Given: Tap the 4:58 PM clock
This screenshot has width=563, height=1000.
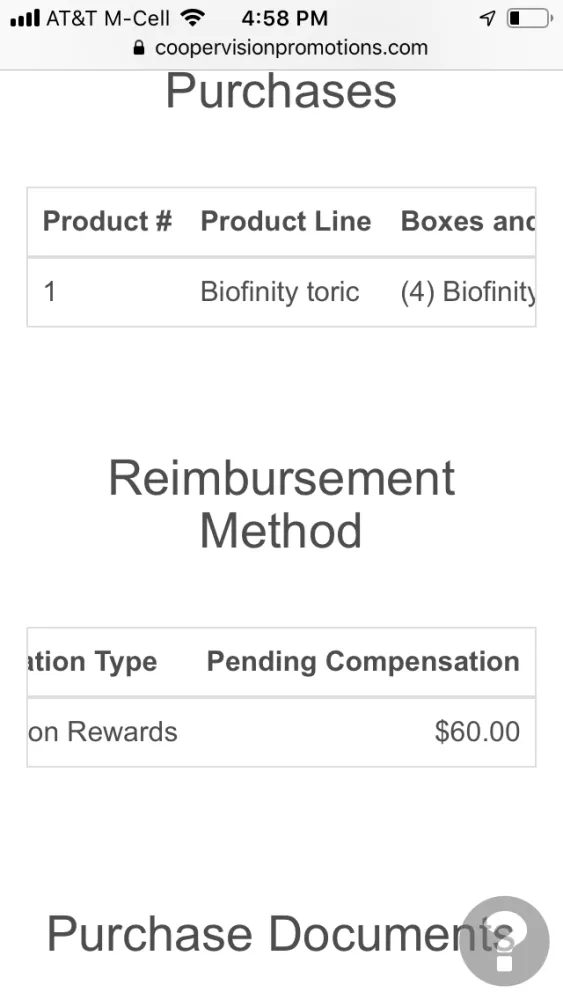Looking at the screenshot, I should 284,18.
